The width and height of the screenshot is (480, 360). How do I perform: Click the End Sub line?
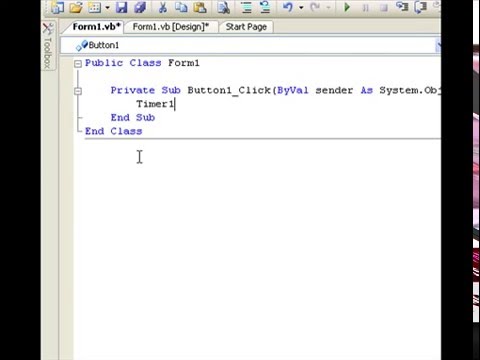(x=133, y=118)
